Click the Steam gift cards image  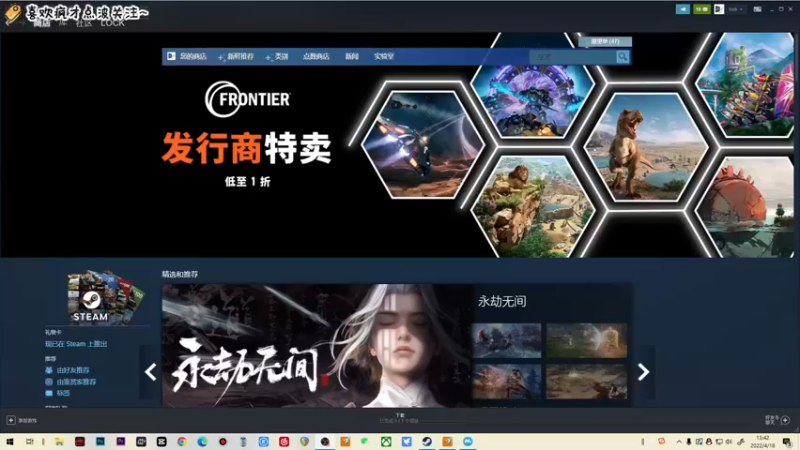click(106, 297)
